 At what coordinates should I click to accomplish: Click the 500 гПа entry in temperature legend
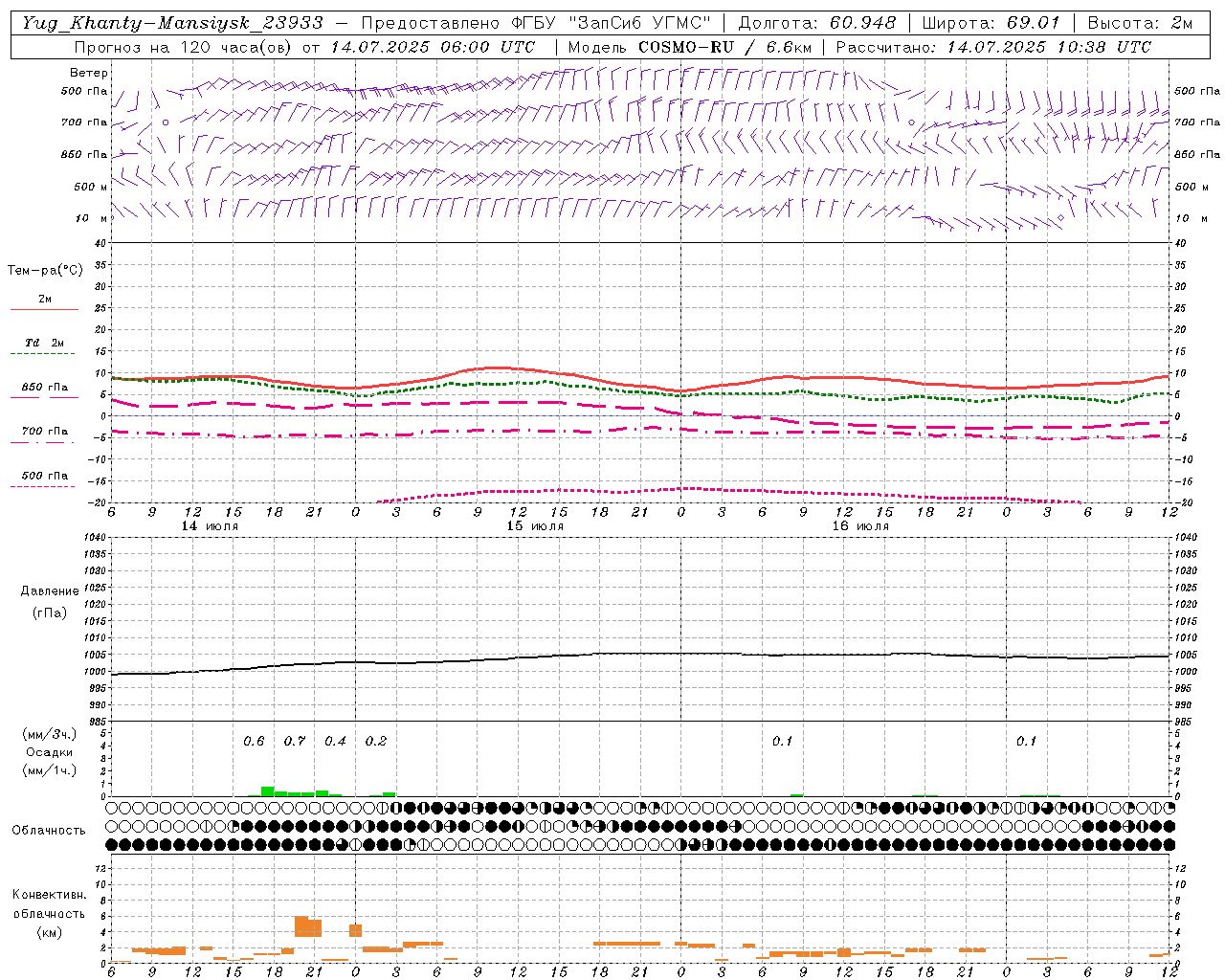click(44, 476)
